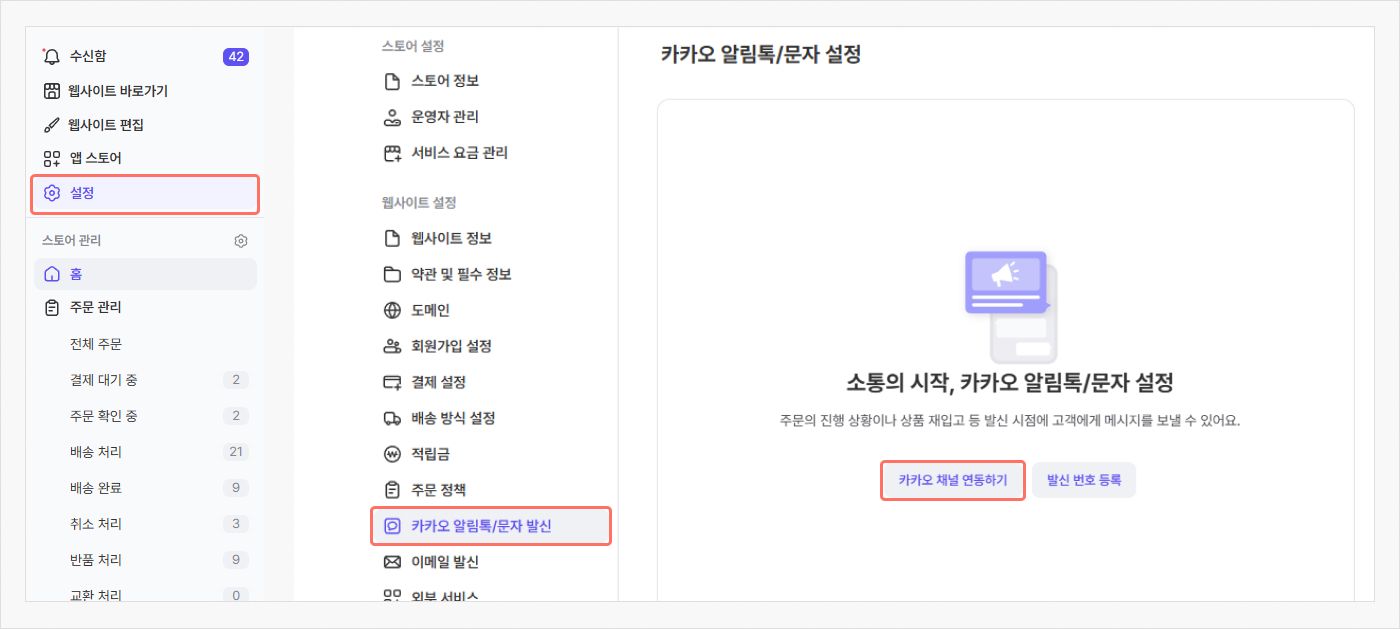Image resolution: width=1400 pixels, height=629 pixels.
Task: Click the 수신함 bell icon
Action: (x=52, y=57)
